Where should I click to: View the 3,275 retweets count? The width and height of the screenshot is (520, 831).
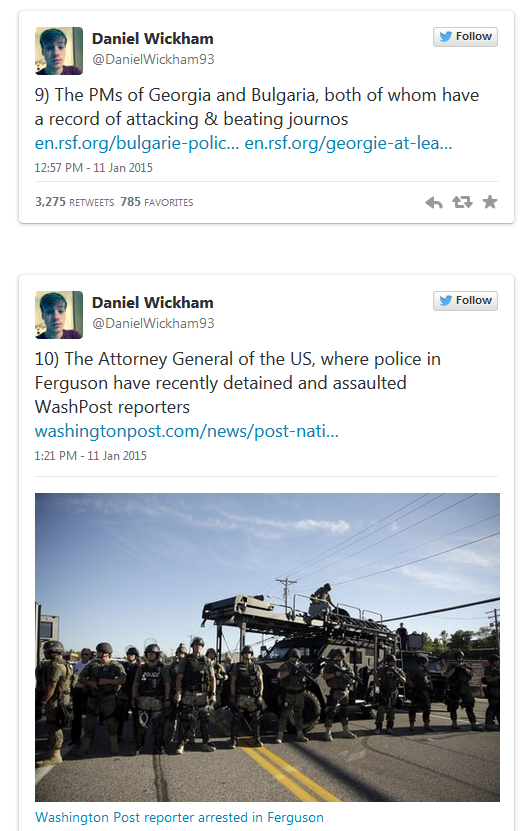coord(74,202)
